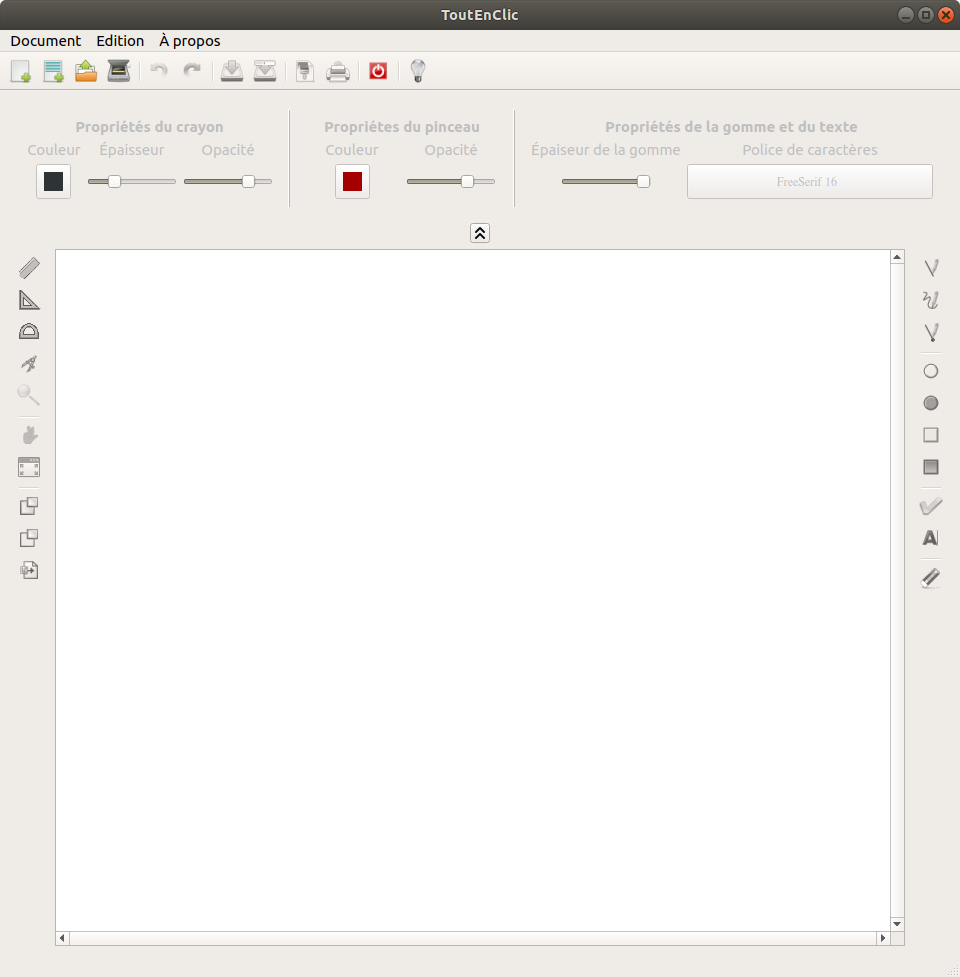Viewport: 960px width, 977px height.
Task: Open the FreeSerif 16 font chooser
Action: tap(809, 182)
